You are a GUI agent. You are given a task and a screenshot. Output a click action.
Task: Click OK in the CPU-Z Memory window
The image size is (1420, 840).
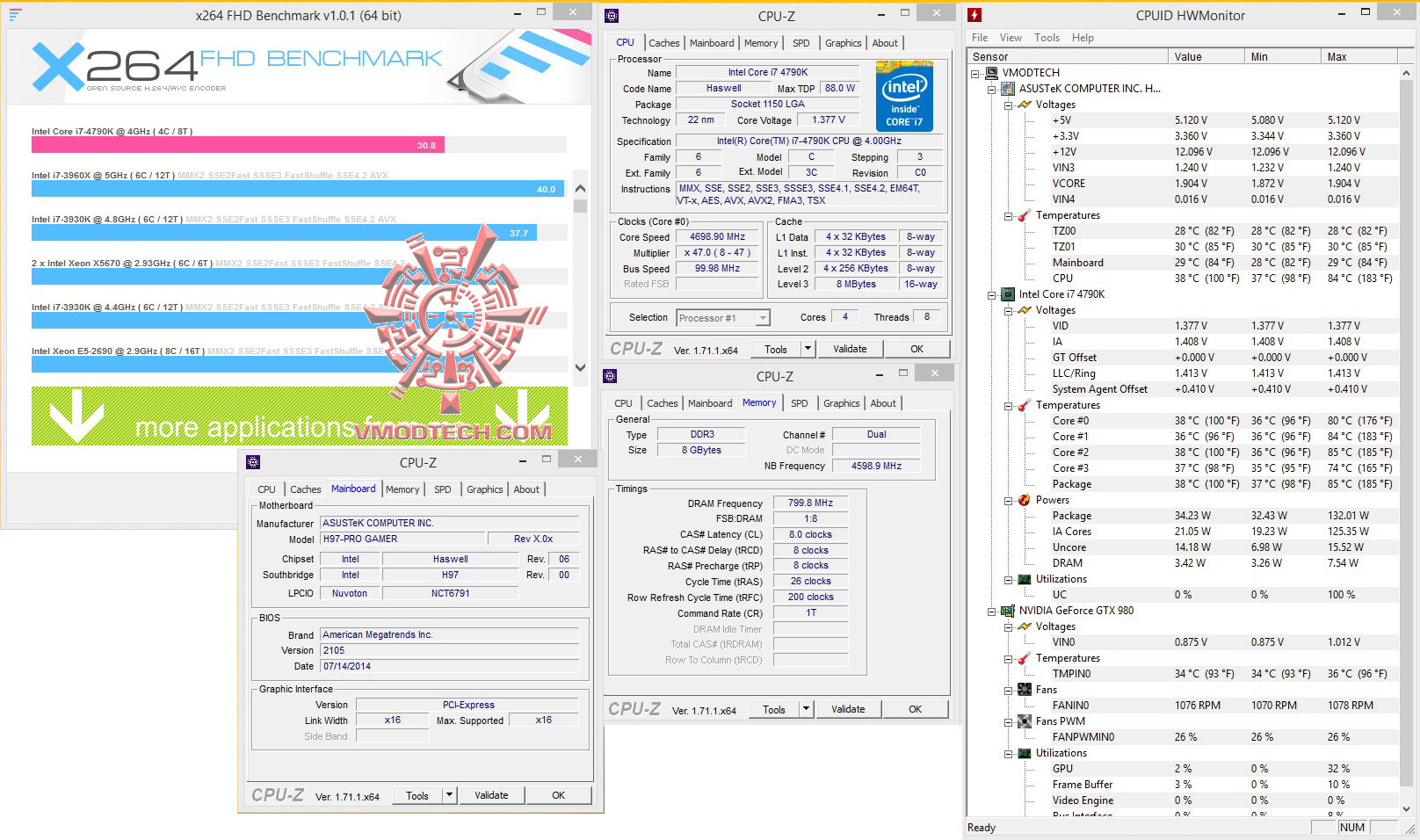(915, 709)
